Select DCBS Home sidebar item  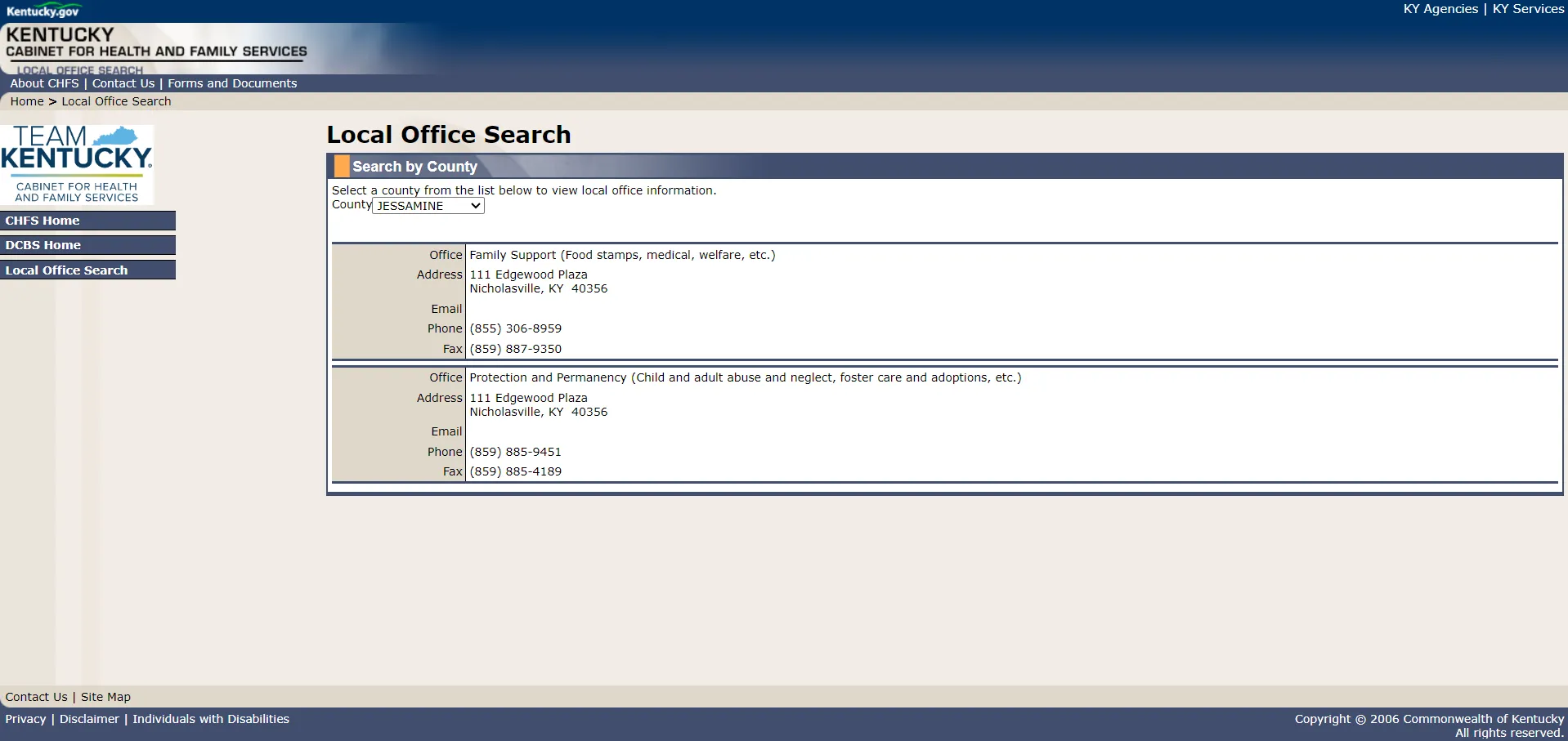(x=87, y=245)
